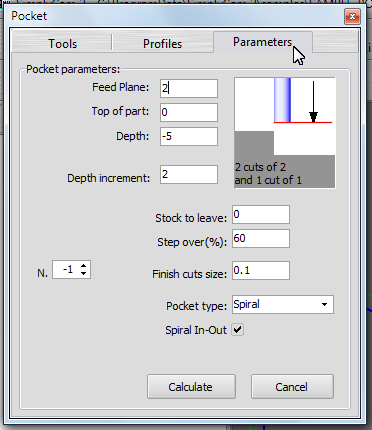Screen dimensions: 372x430
Task: Focus the Depth value field
Action: click(189, 136)
